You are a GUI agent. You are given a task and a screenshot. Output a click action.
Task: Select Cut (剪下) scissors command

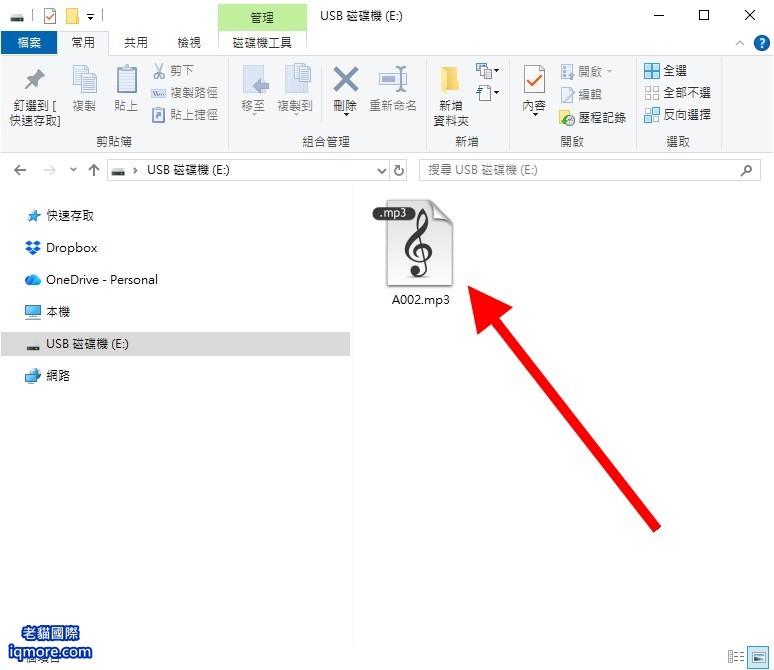tap(172, 71)
